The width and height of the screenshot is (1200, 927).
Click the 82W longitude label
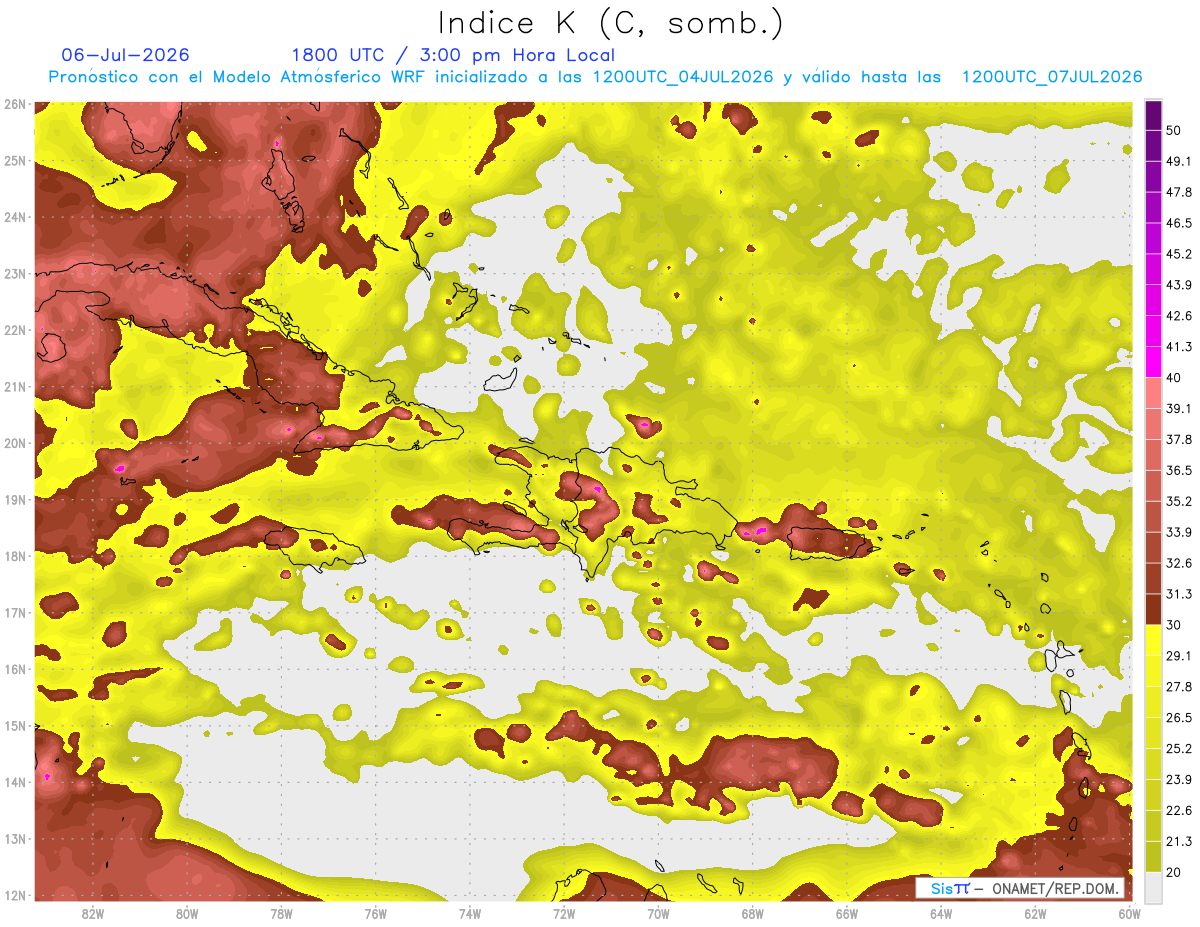point(93,913)
